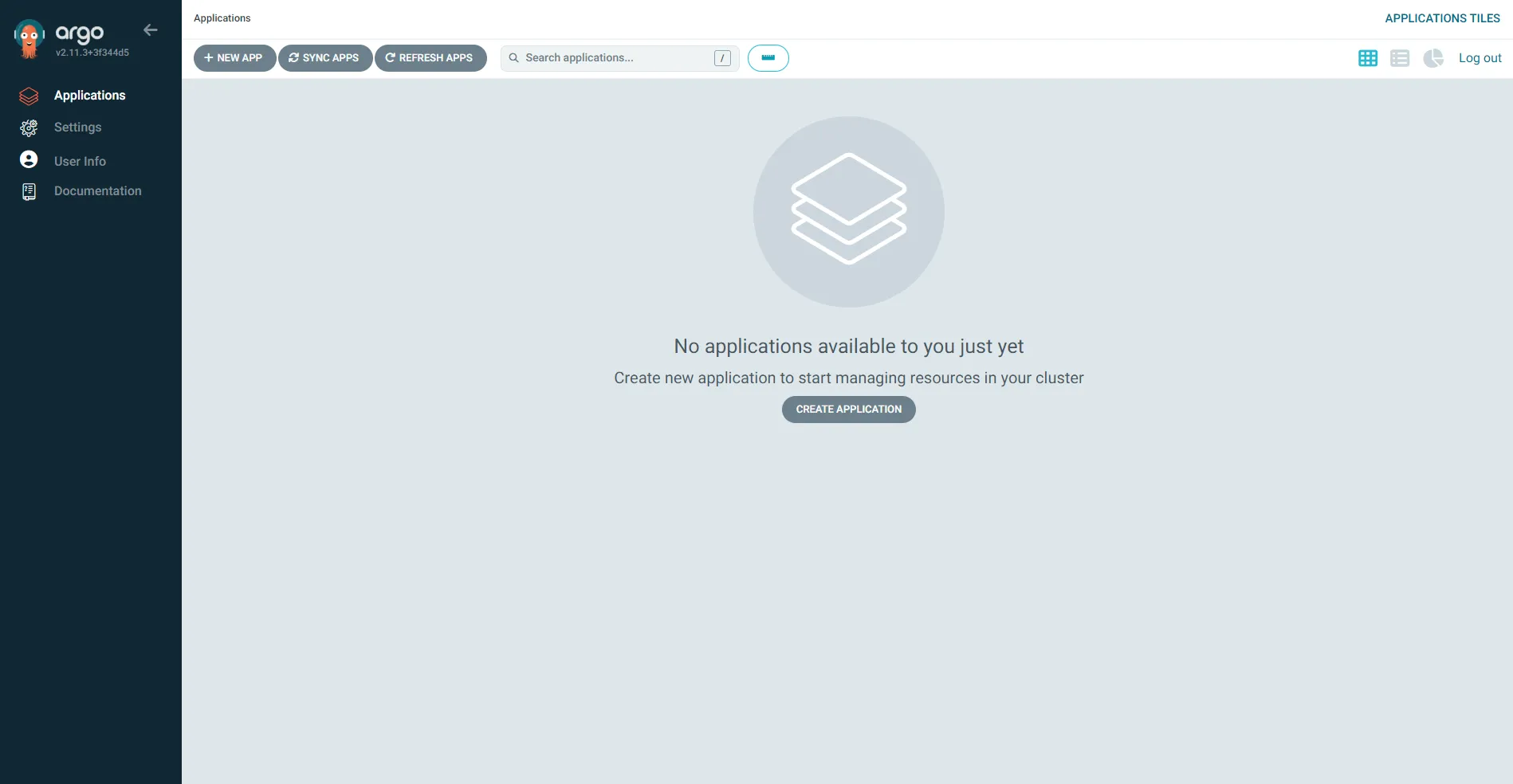The image size is (1513, 784).
Task: Click the magnifier icon in the search bar
Action: coord(514,57)
